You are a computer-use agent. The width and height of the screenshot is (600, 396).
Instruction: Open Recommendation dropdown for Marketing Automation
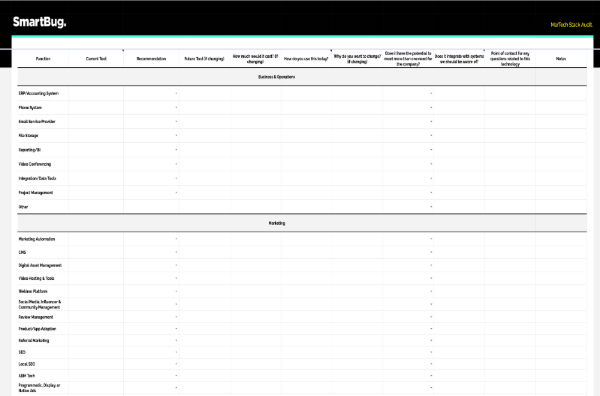(x=176, y=239)
